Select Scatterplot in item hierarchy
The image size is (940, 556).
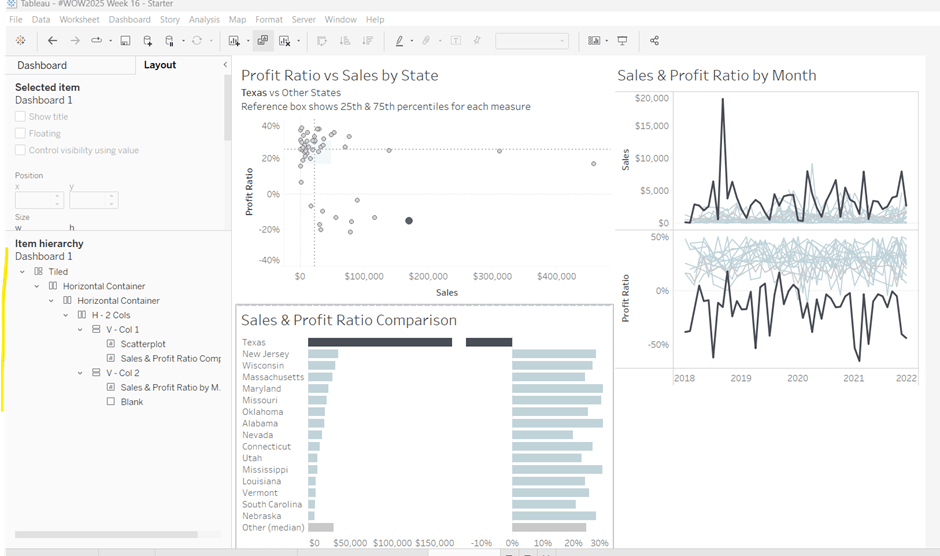tap(142, 344)
